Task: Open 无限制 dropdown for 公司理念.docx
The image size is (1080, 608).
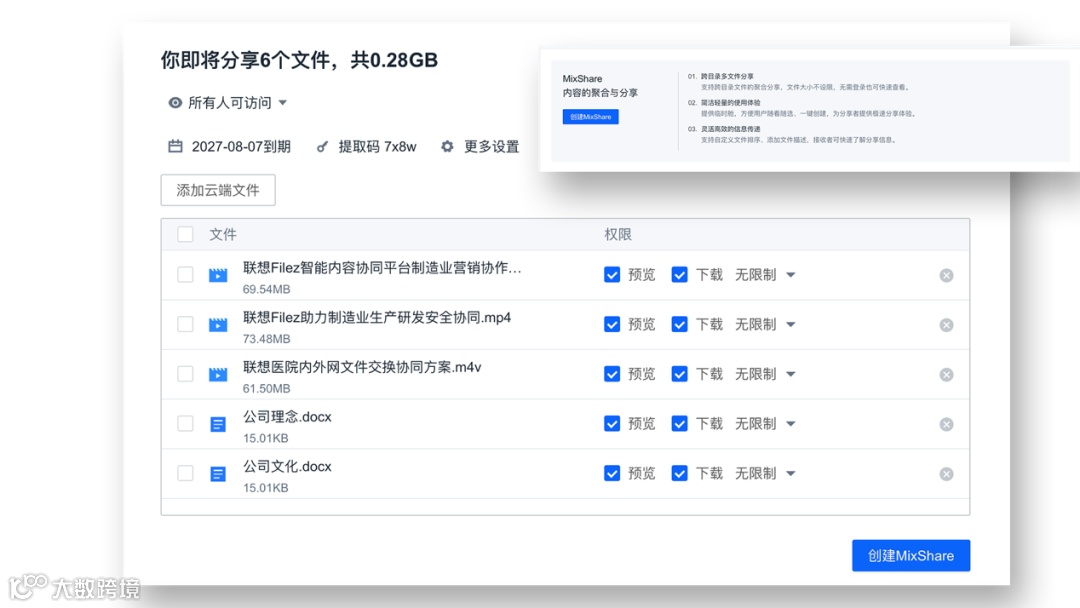Action: tap(765, 423)
